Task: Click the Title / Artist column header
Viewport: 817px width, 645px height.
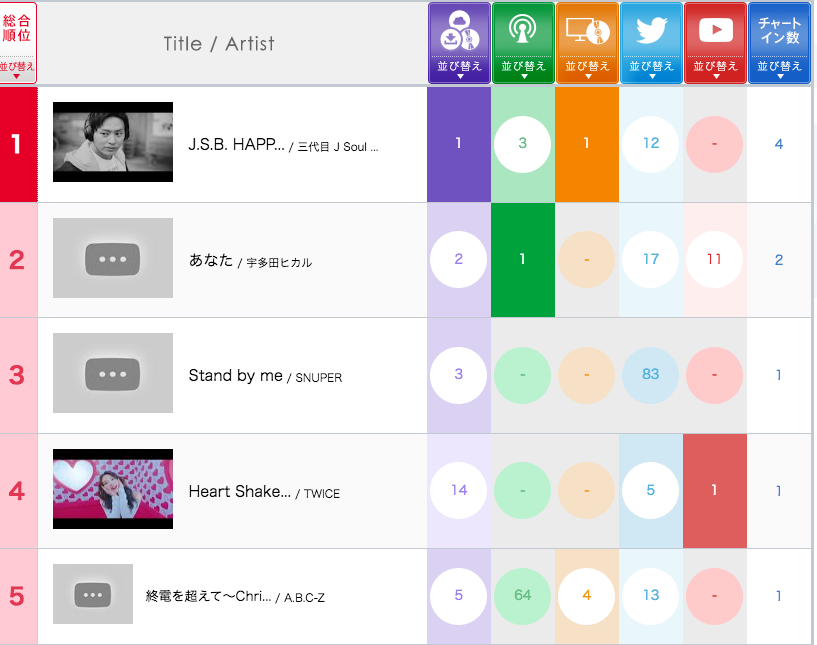Action: pyautogui.click(x=219, y=44)
